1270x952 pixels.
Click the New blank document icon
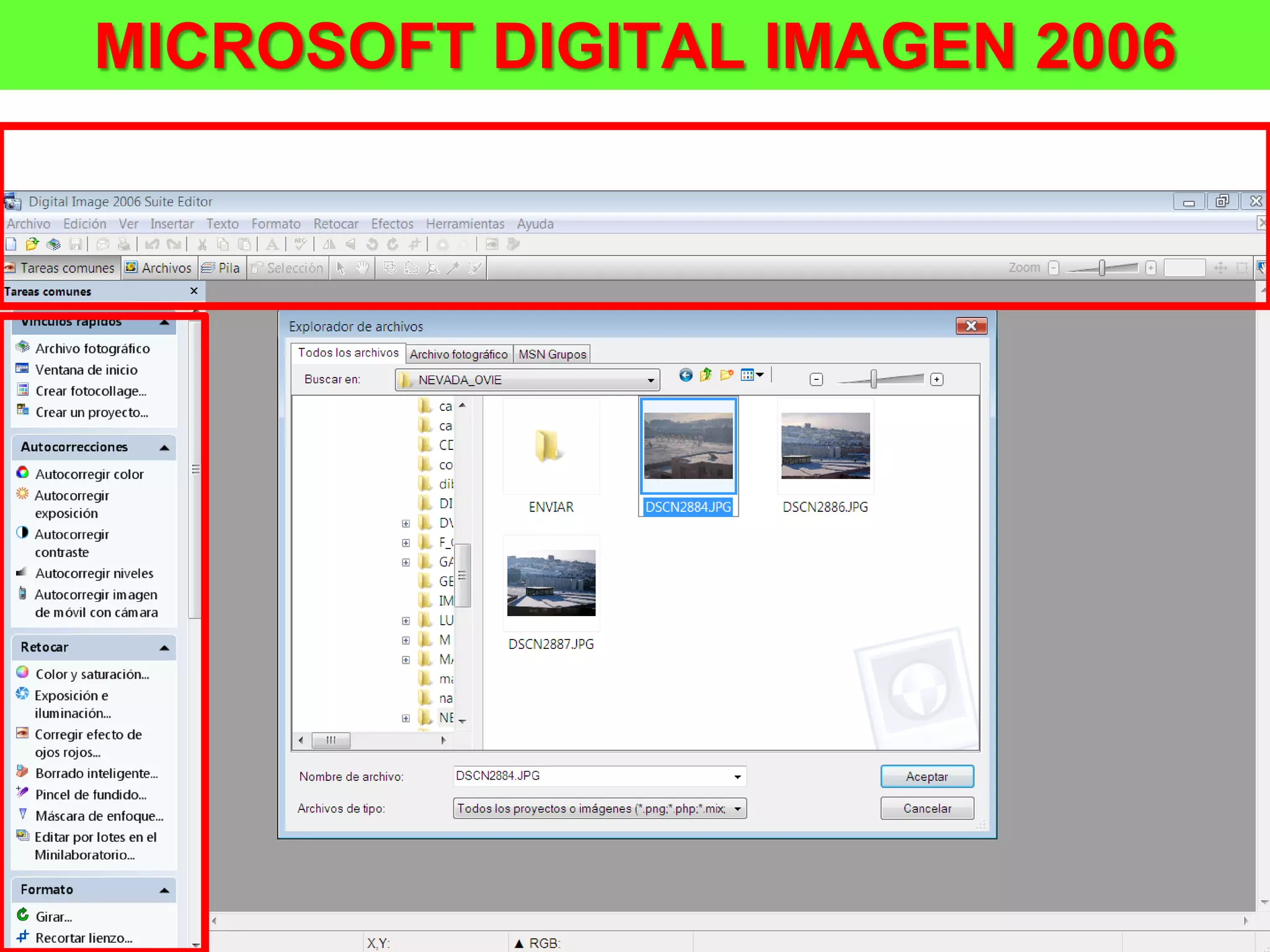[11, 244]
